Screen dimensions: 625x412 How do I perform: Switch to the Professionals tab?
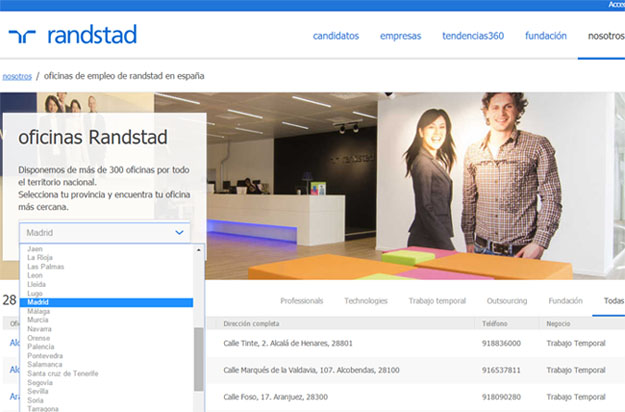301,301
